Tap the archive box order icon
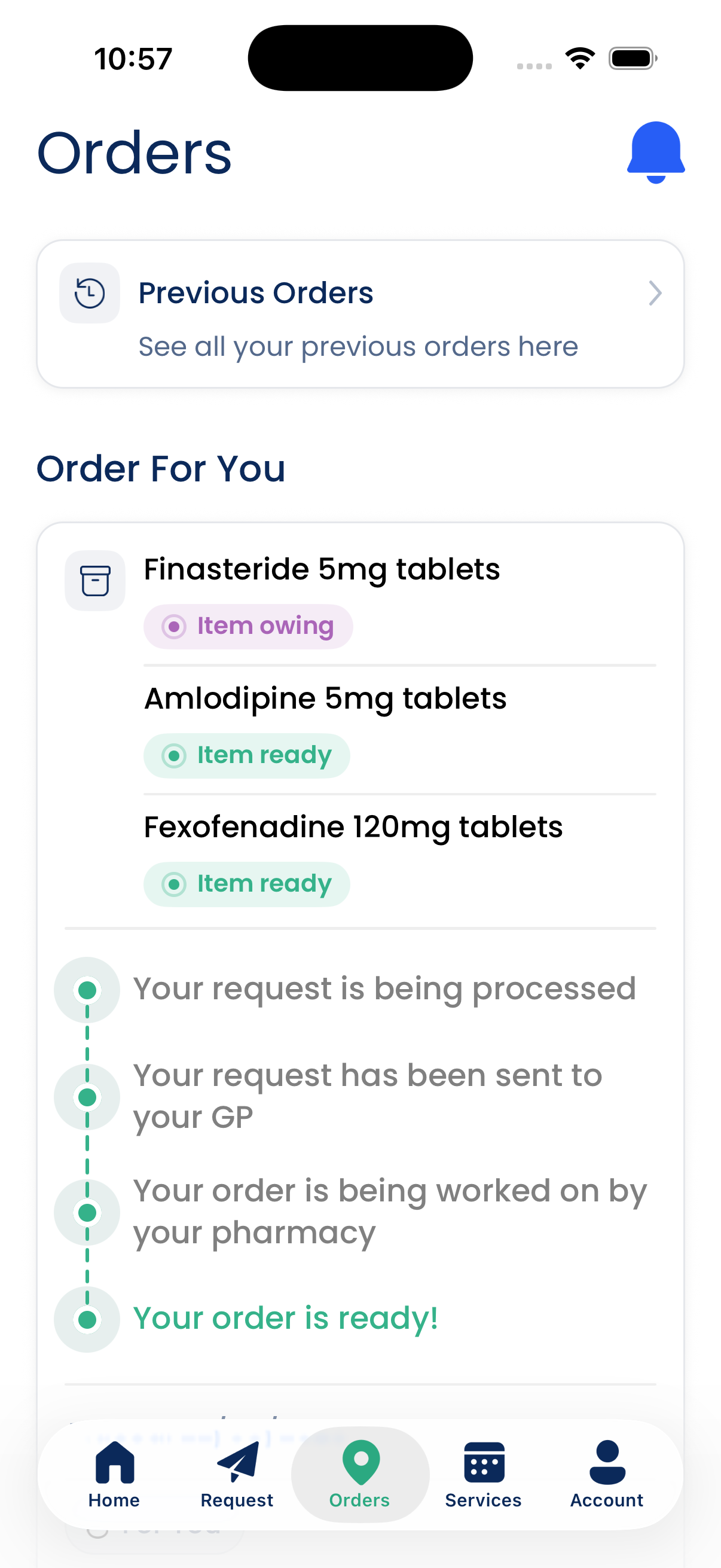721x1568 pixels. 95,580
